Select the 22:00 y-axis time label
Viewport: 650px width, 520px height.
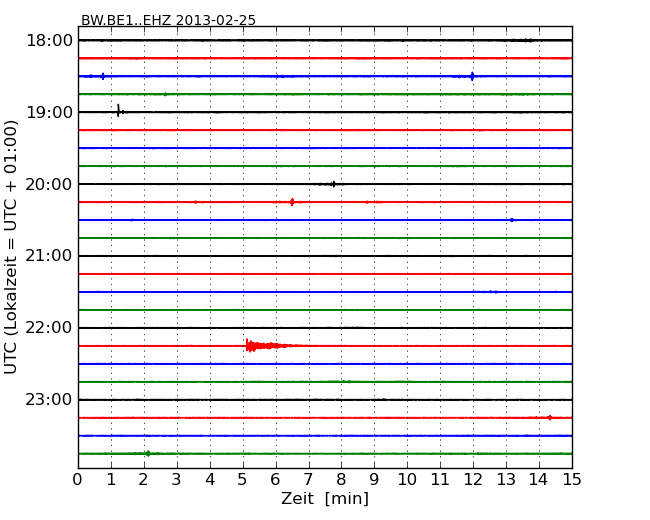(x=49, y=328)
